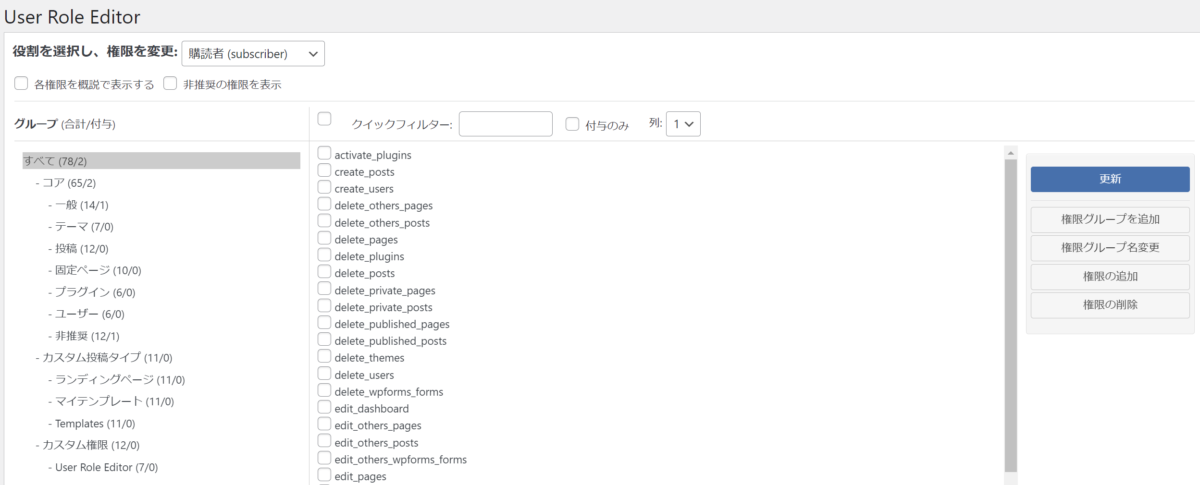
Task: Check the granted-only filter checkbox
Action: pos(573,124)
